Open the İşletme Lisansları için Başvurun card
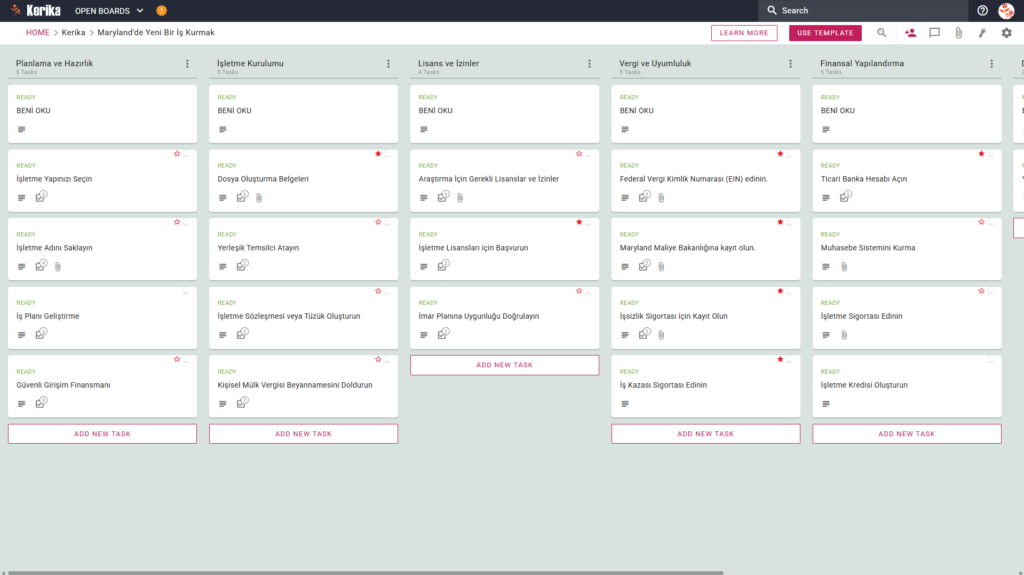 [505, 249]
